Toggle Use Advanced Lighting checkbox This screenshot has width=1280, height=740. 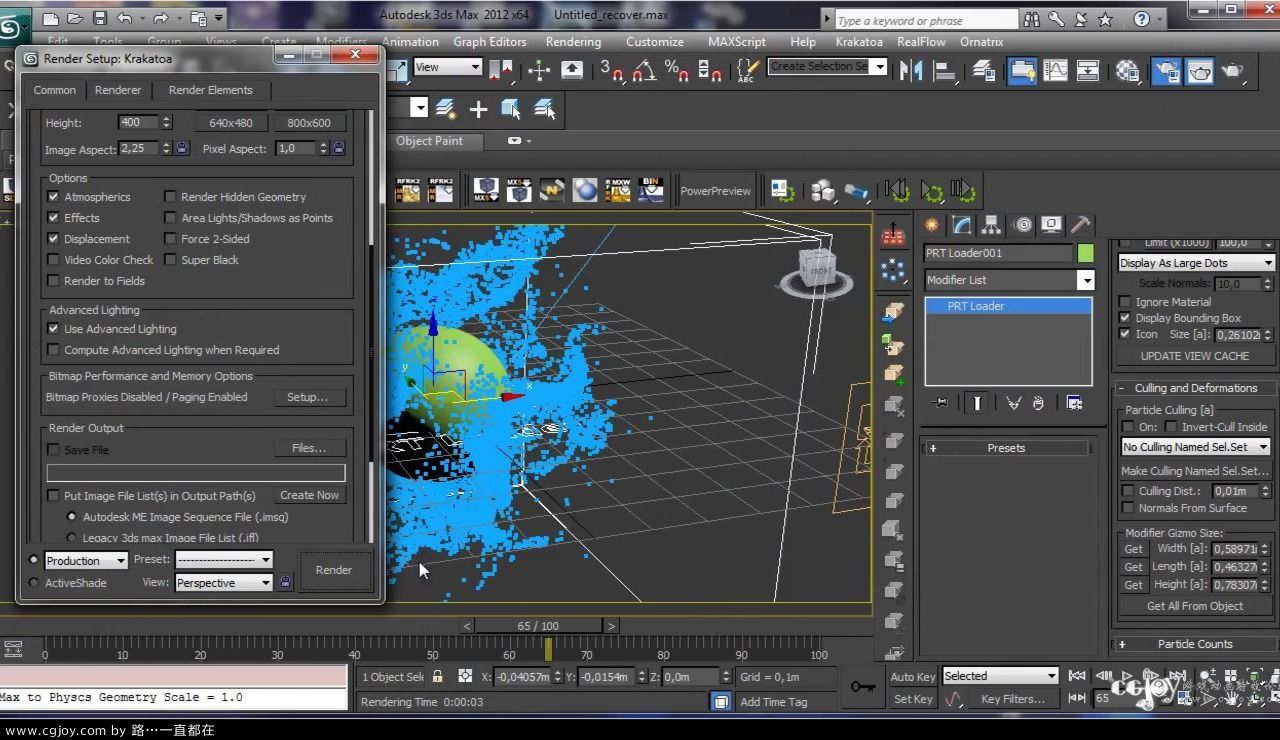[54, 329]
